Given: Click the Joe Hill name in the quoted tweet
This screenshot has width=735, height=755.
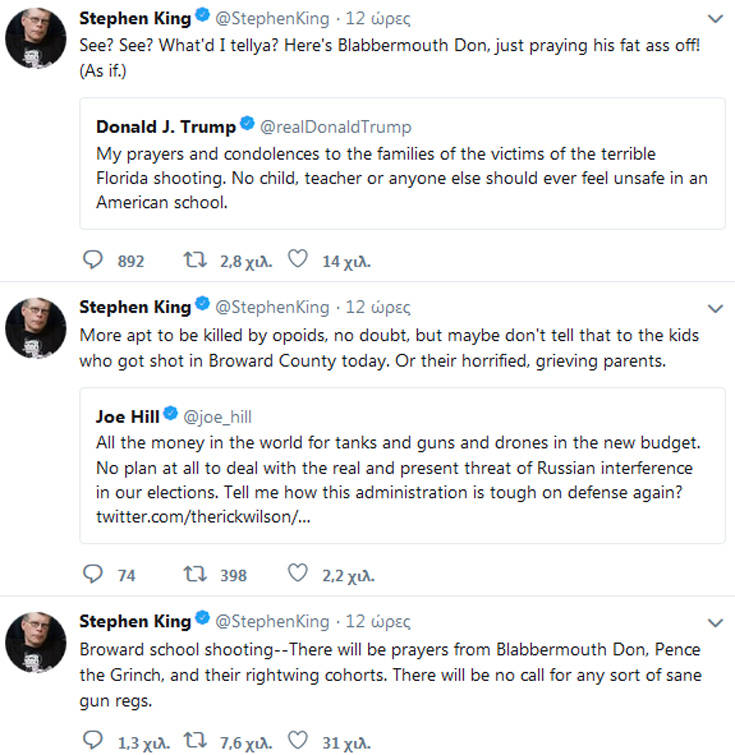Looking at the screenshot, I should tap(128, 416).
